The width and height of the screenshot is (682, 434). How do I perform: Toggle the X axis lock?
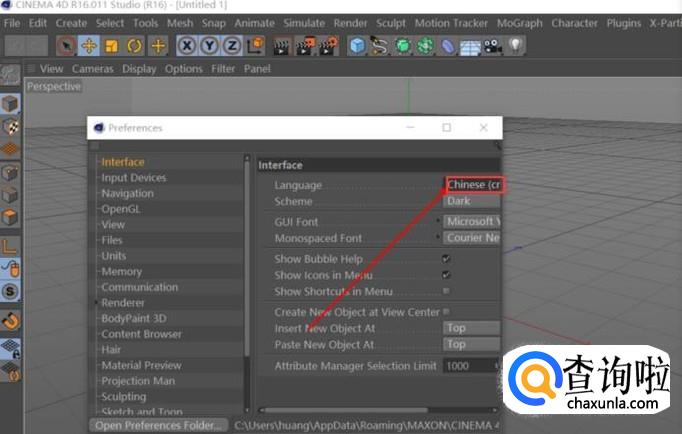187,45
